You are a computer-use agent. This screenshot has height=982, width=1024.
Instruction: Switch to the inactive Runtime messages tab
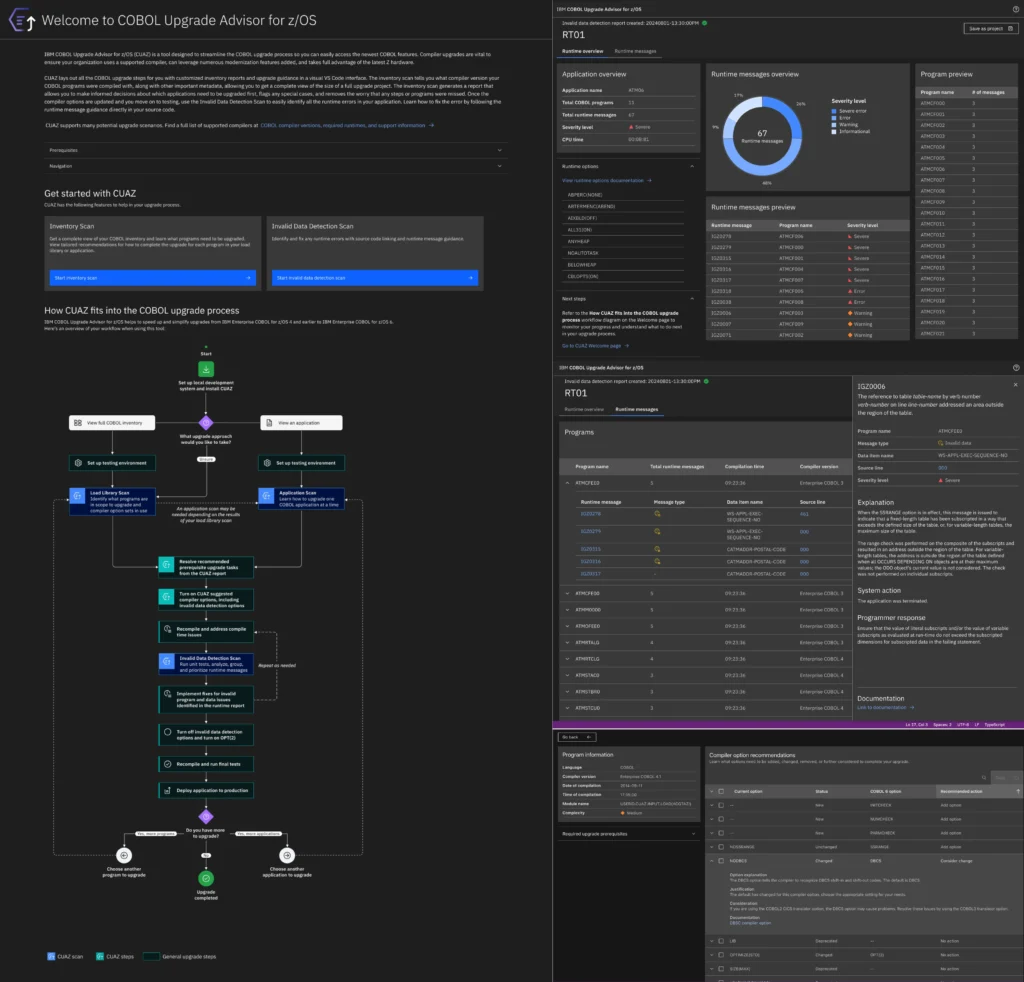(x=635, y=50)
